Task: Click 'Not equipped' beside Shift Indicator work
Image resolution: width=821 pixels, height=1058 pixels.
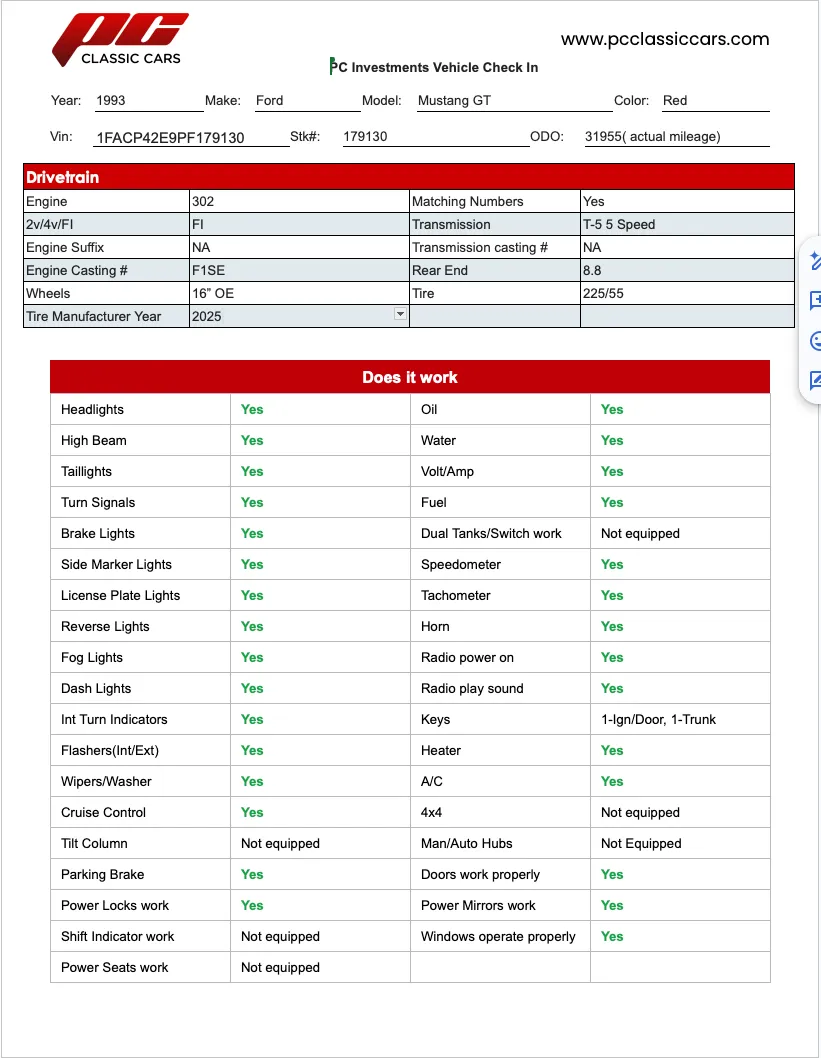Action: pyautogui.click(x=281, y=937)
